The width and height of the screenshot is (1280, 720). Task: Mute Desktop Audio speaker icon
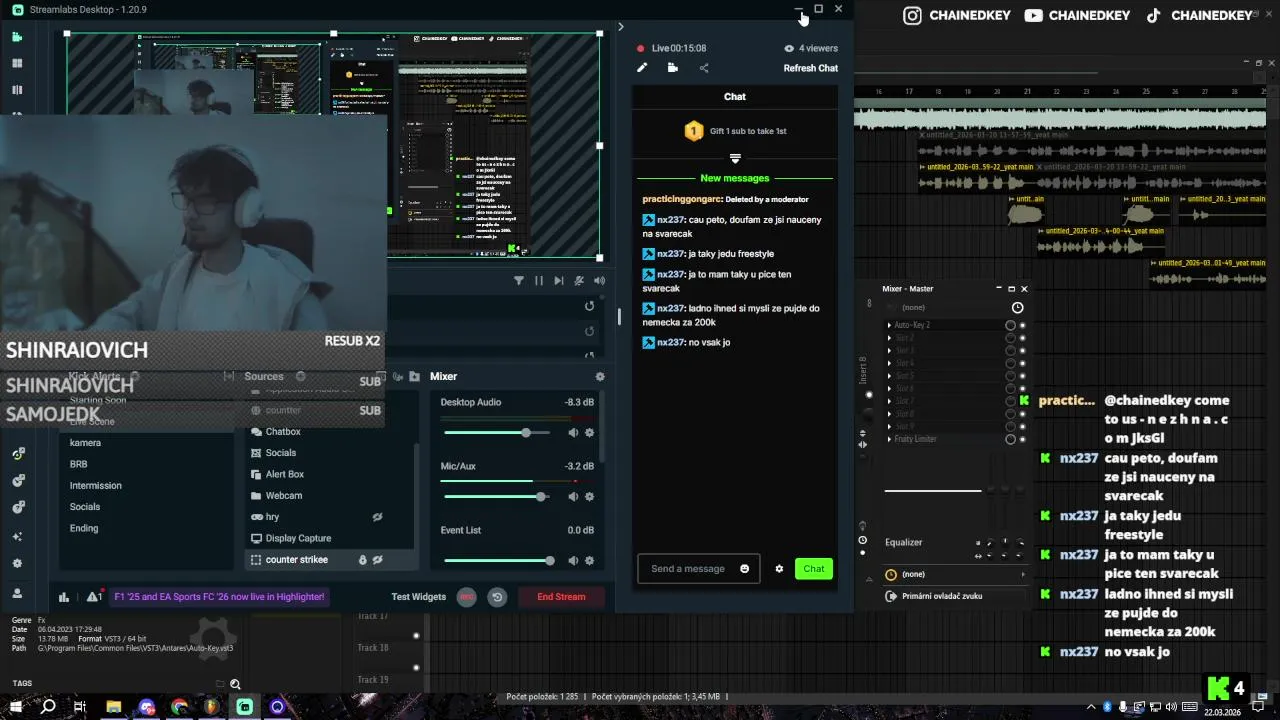click(573, 433)
